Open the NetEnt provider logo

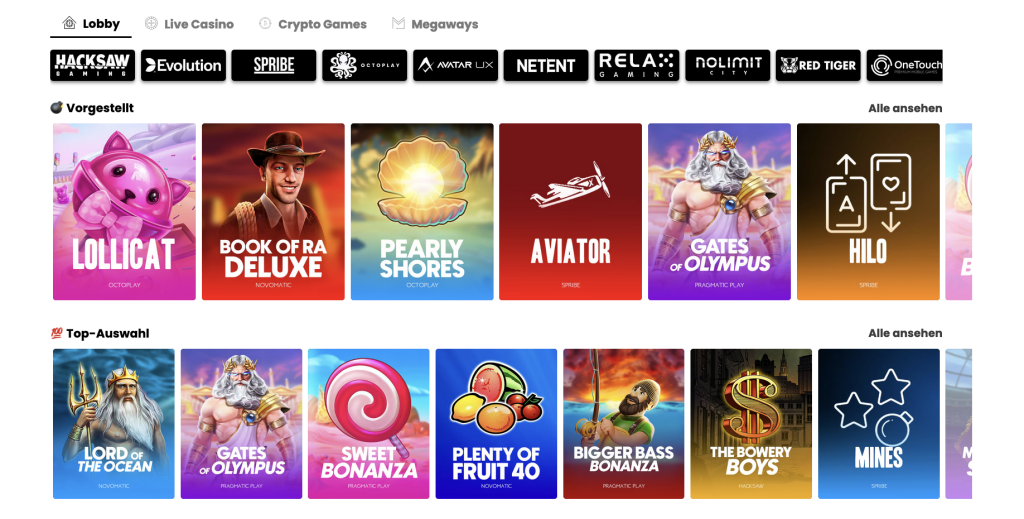(546, 65)
